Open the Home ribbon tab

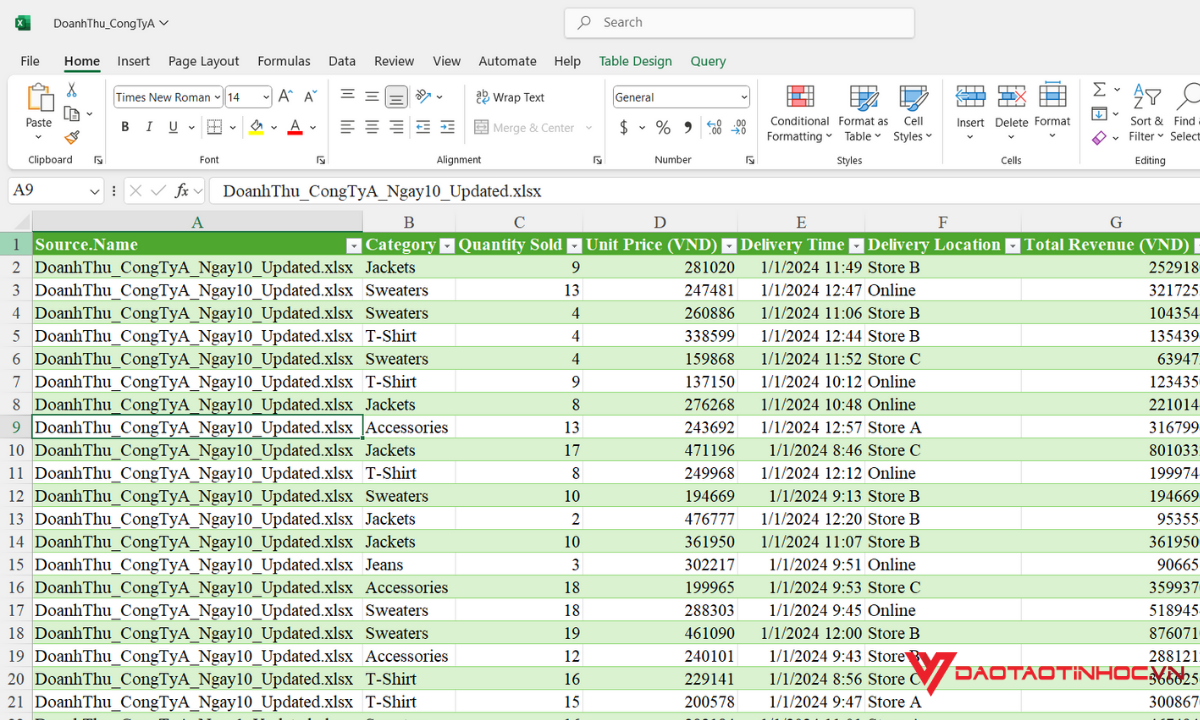click(x=82, y=61)
